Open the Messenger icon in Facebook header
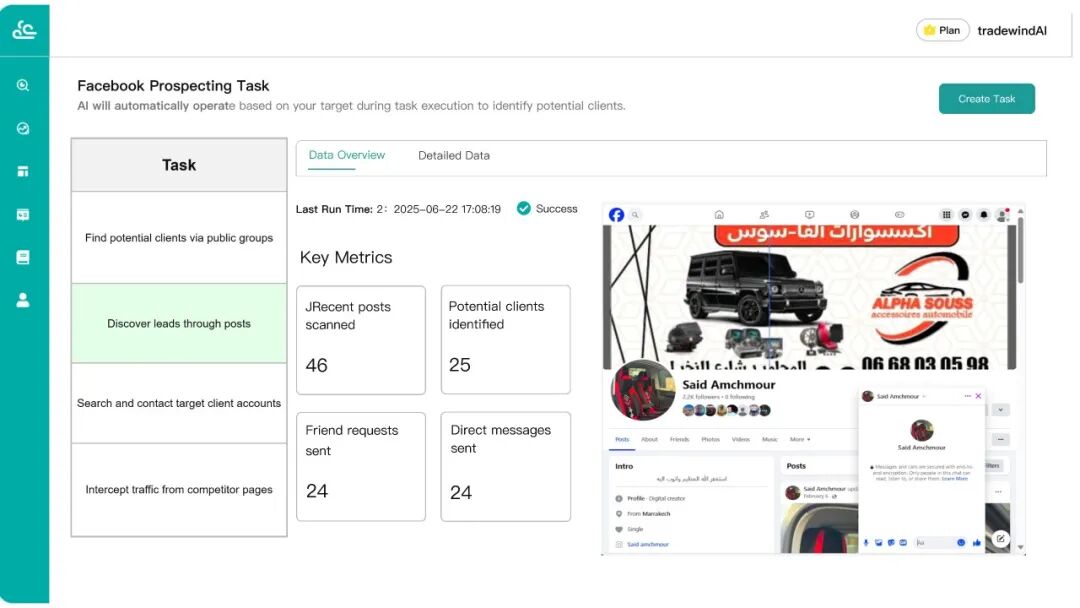 [965, 214]
